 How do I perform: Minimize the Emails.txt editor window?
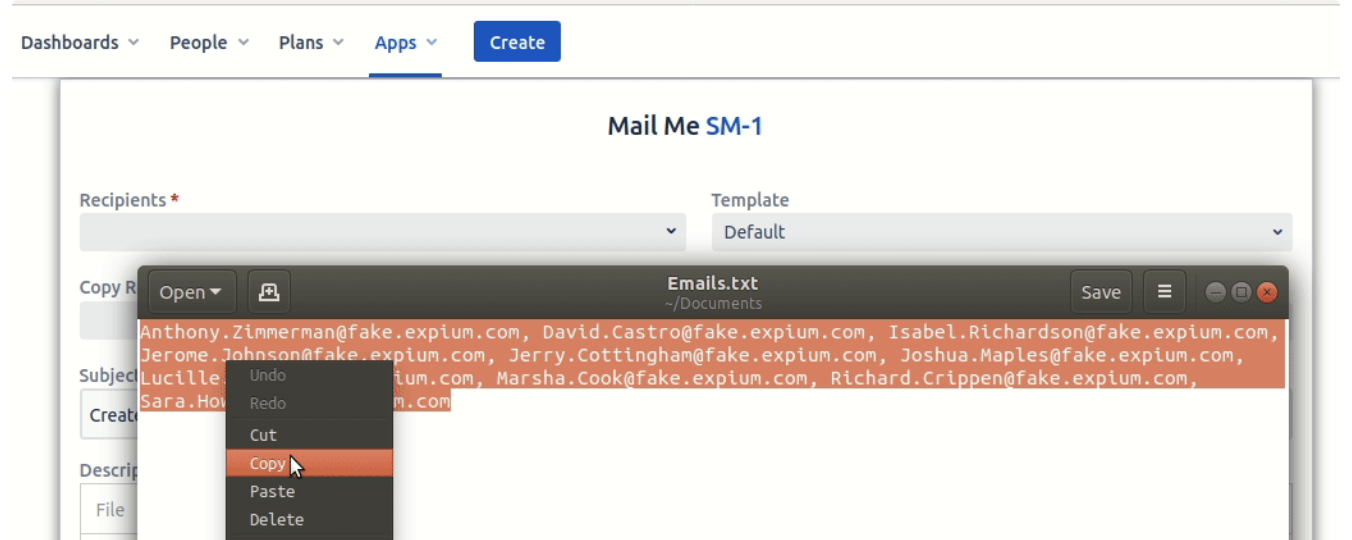pyautogui.click(x=1216, y=292)
